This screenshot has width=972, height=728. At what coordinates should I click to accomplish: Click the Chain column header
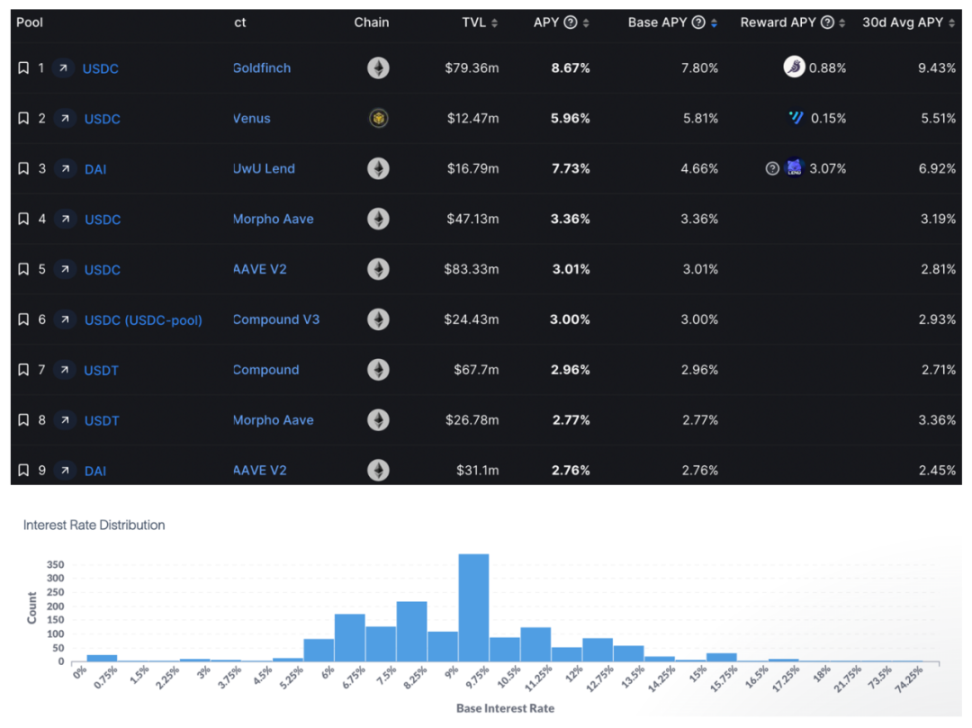(371, 22)
